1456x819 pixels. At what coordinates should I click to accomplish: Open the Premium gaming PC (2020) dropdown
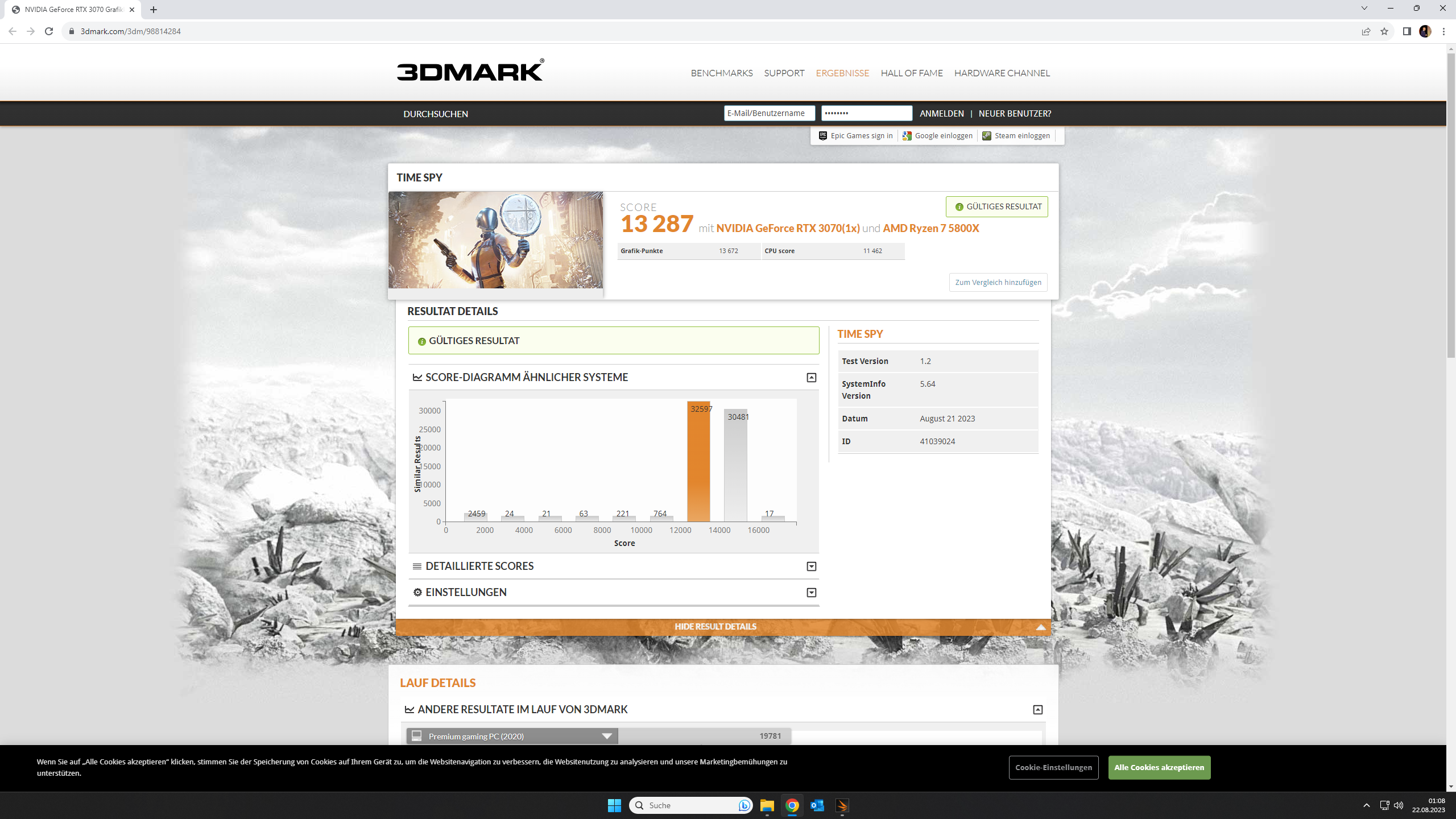tap(607, 736)
